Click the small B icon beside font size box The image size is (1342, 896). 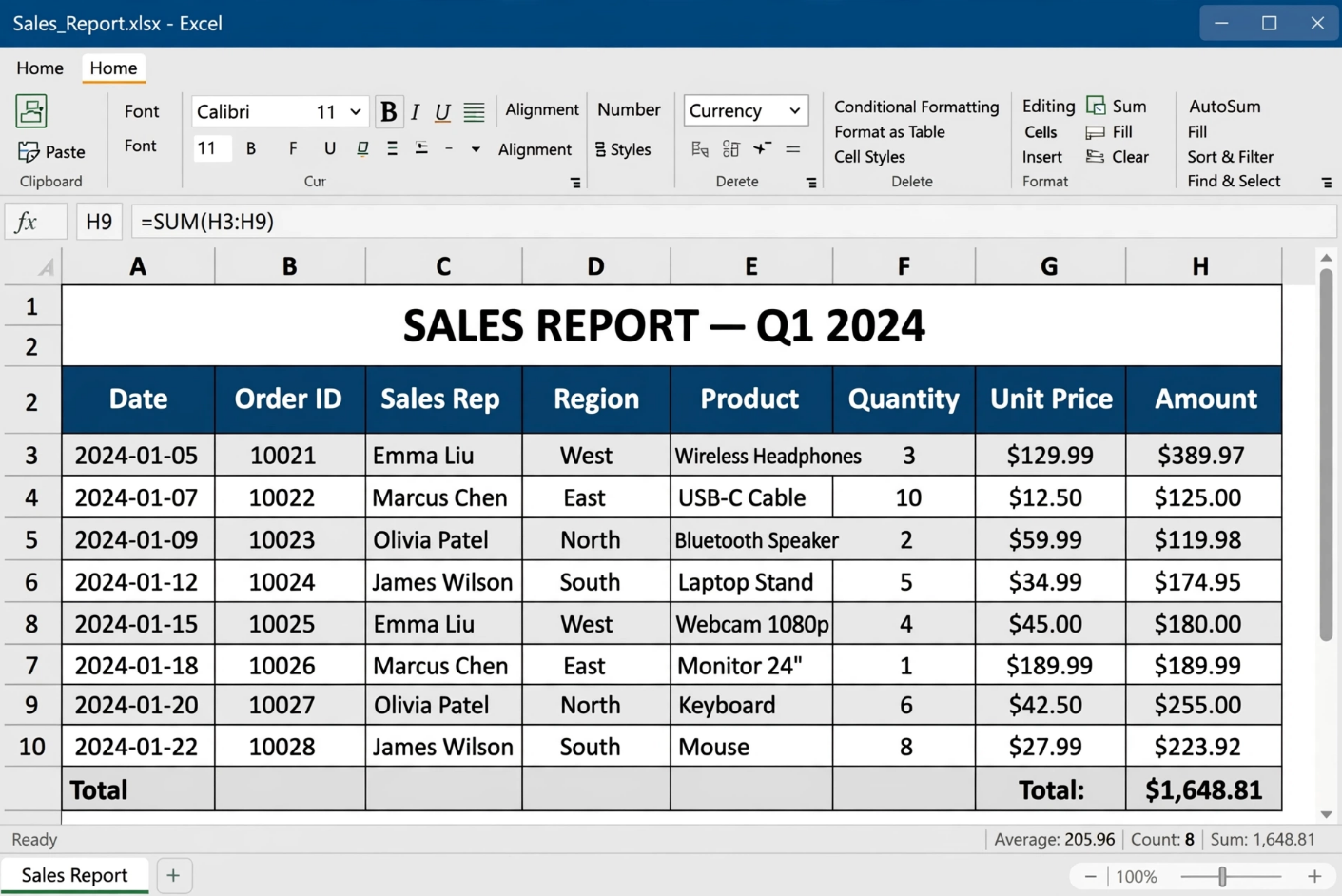pos(251,148)
